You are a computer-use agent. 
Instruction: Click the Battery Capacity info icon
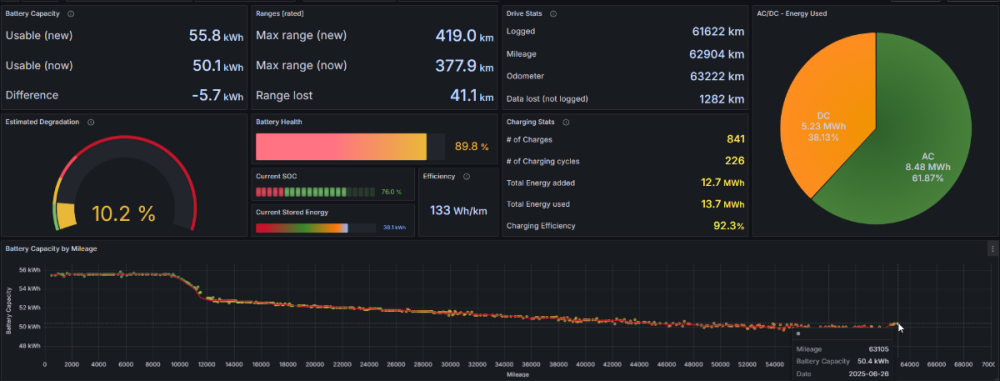point(70,13)
